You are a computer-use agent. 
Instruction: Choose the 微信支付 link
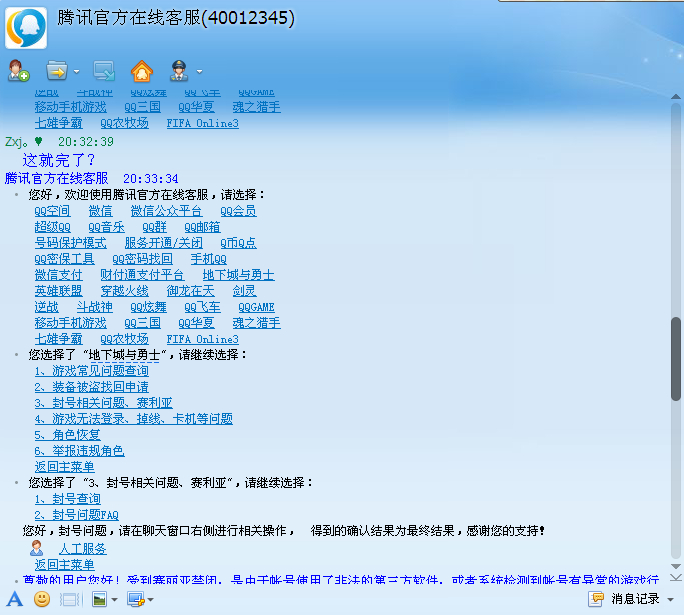coord(58,275)
